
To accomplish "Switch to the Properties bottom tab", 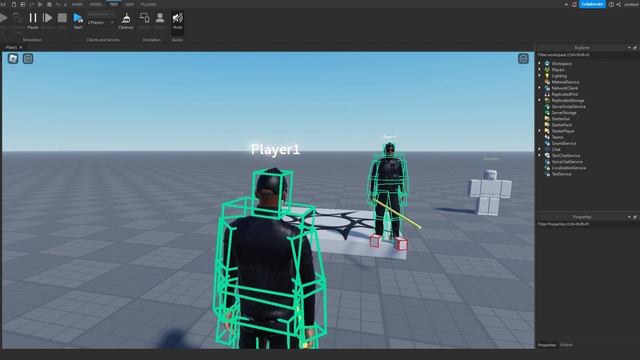I will pos(547,345).
